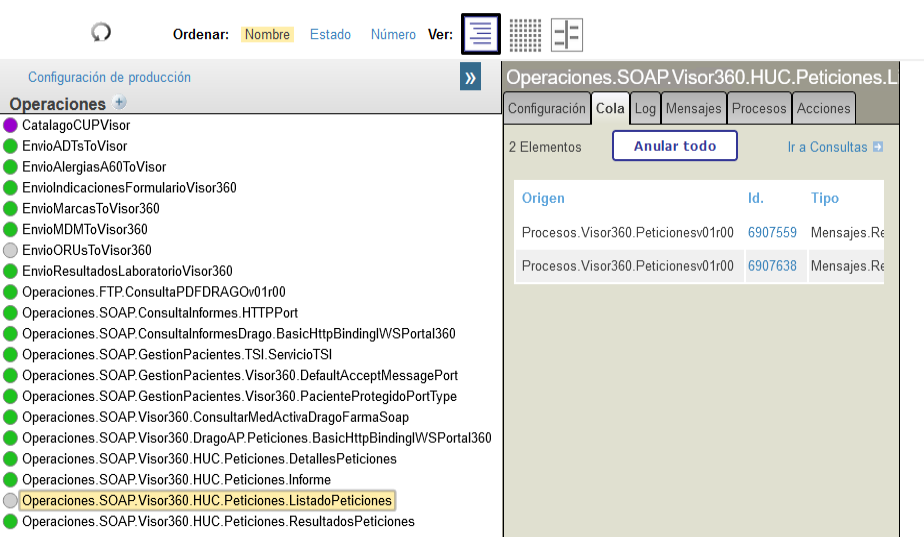Sort operations by Número
Viewport: 924px width, 537px height.
393,34
